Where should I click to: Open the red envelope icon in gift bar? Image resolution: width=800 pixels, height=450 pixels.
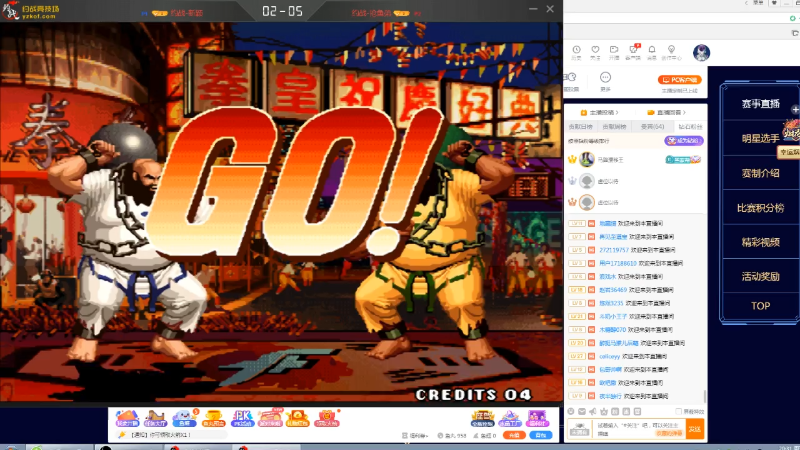click(x=297, y=418)
